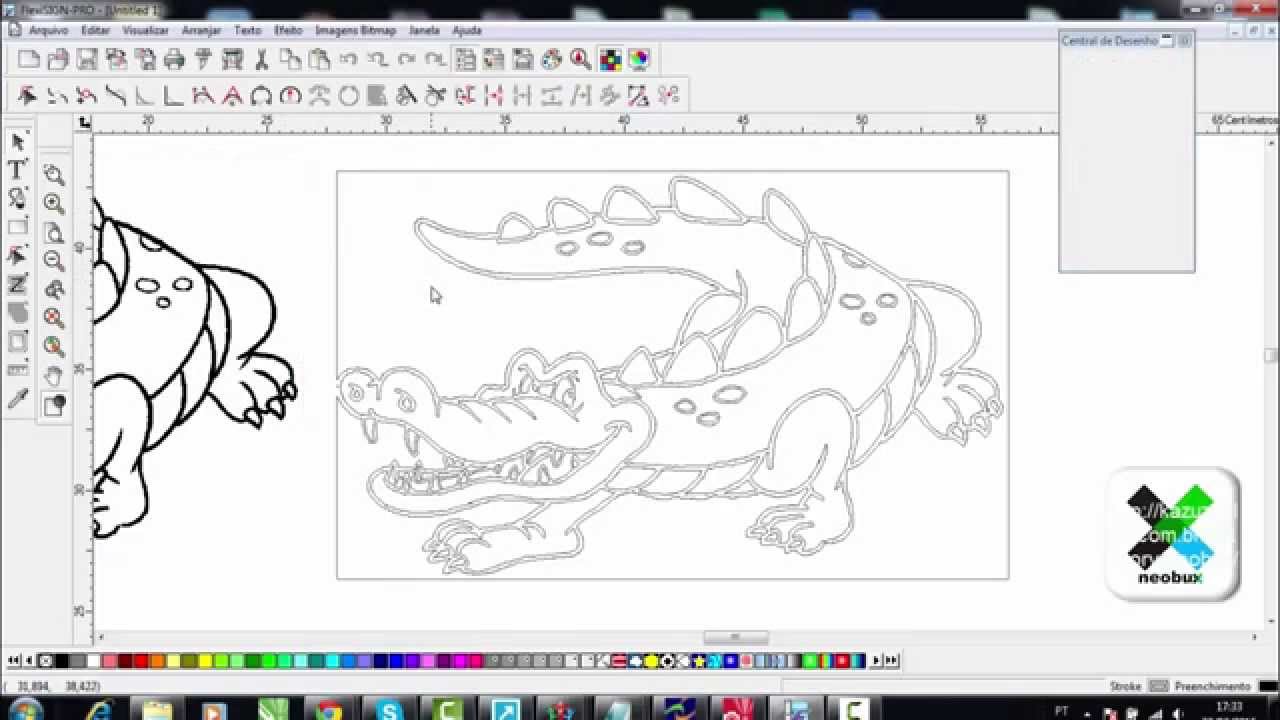Pick the orange color swatch
The width and height of the screenshot is (1280, 720).
coord(157,661)
